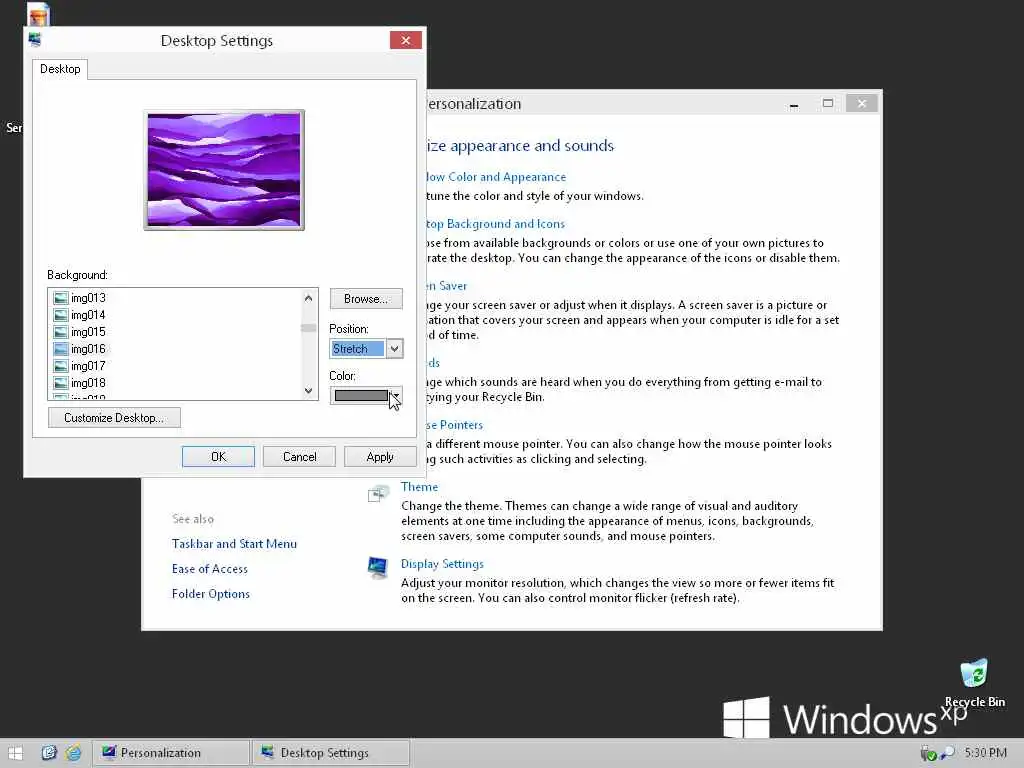The height and width of the screenshot is (768, 1024).
Task: Select the img015 text label
Action: point(88,332)
